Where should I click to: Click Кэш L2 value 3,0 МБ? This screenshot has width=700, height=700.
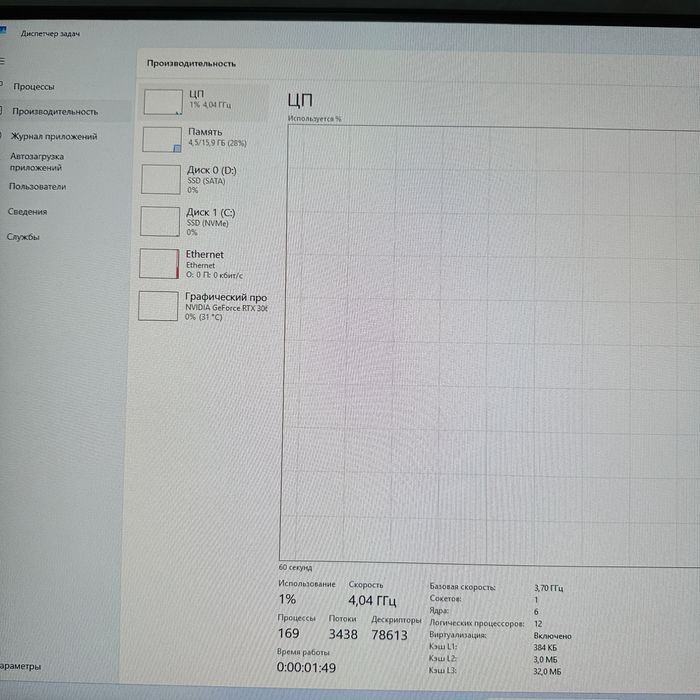545,659
